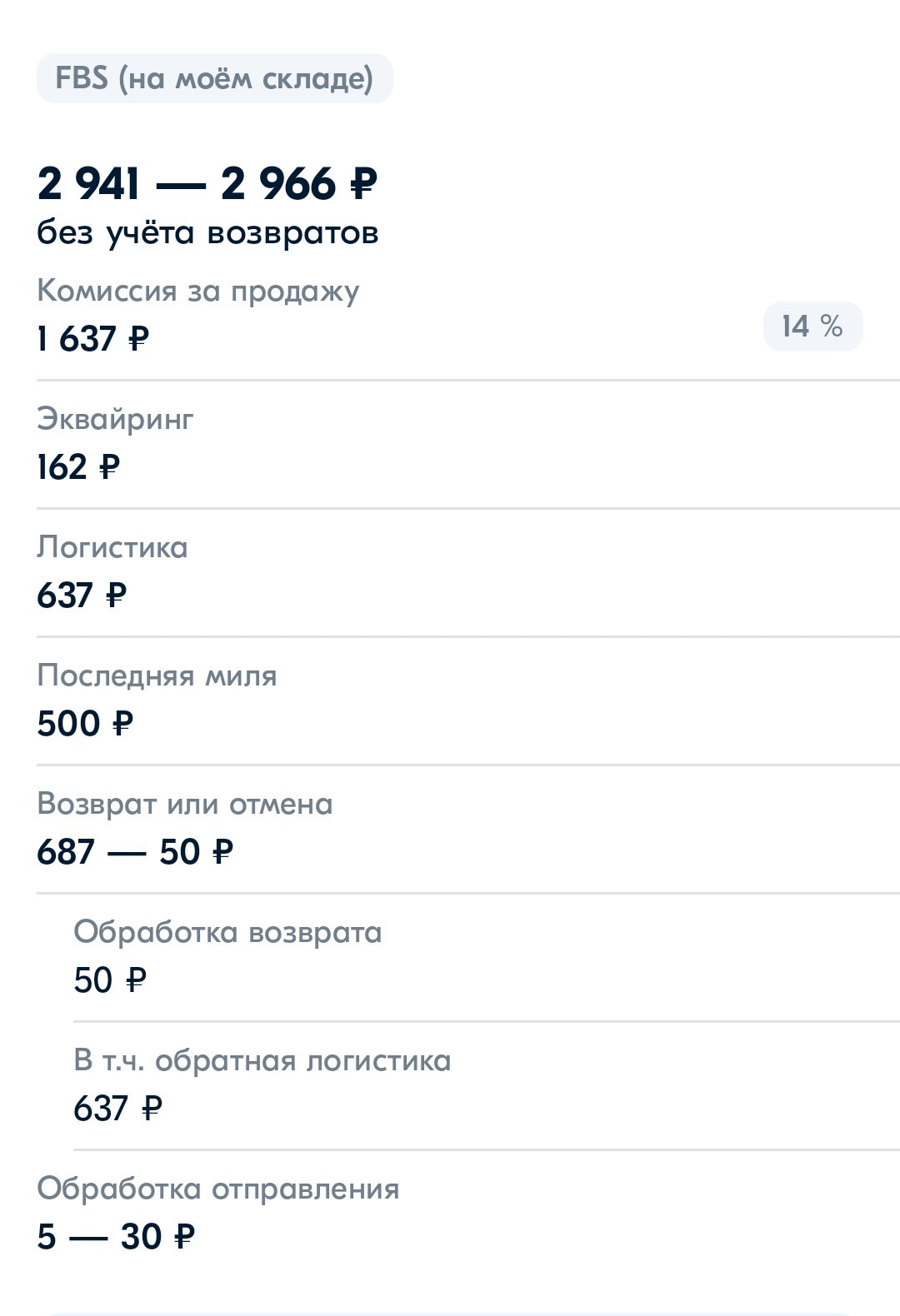Screen dimensions: 900x1316
Task: Select the 1 637 ₽ commission amount
Action: coord(93,339)
